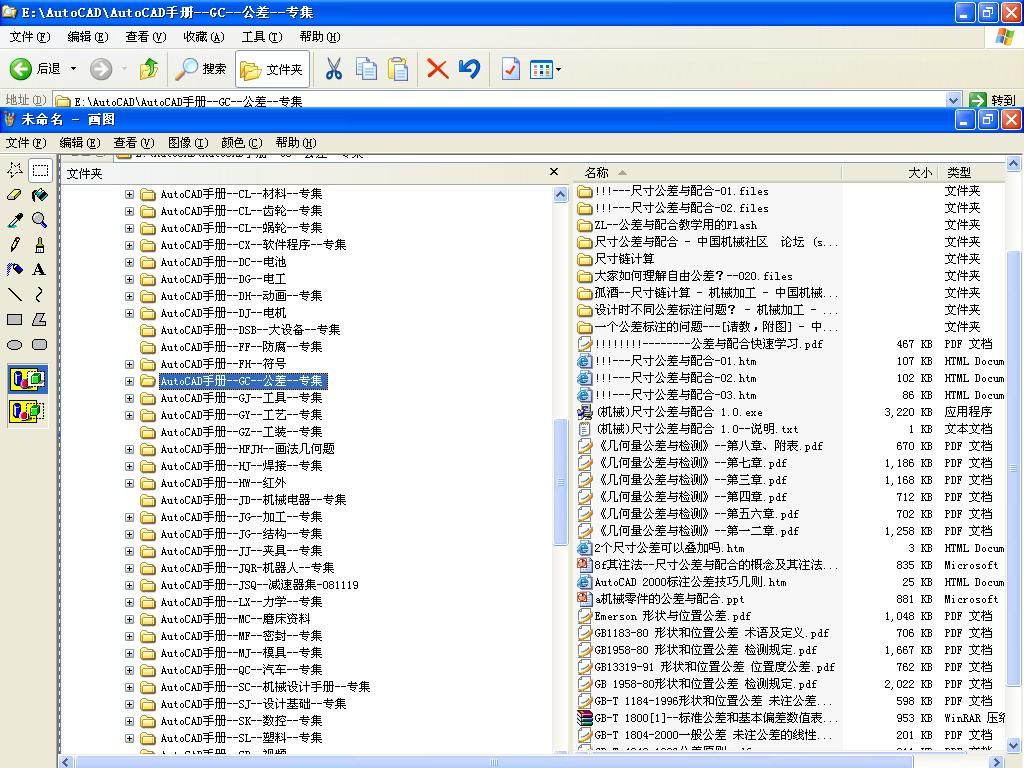1024x768 pixels.
Task: Select the rectangular Select tool in Paint
Action: (x=40, y=170)
